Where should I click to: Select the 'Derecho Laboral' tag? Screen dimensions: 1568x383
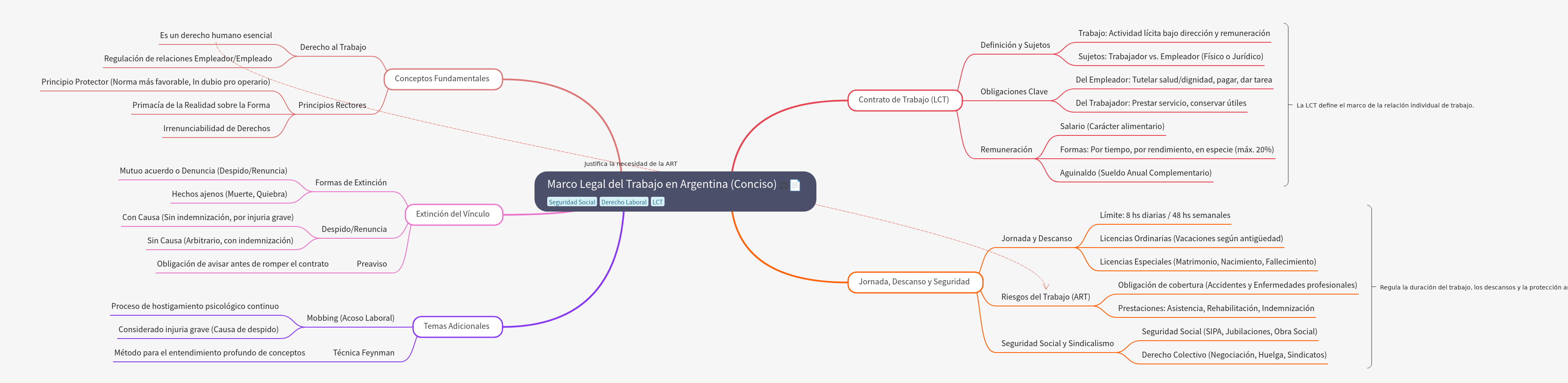pyautogui.click(x=623, y=202)
